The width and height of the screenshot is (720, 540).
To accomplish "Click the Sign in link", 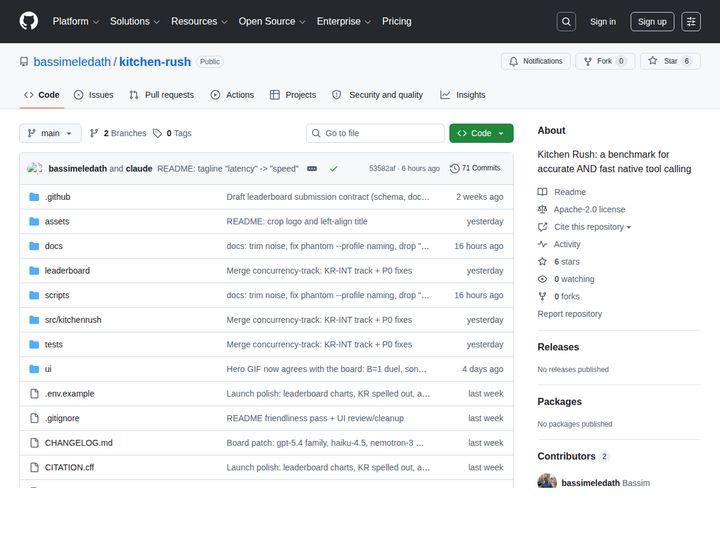I will tap(603, 22).
